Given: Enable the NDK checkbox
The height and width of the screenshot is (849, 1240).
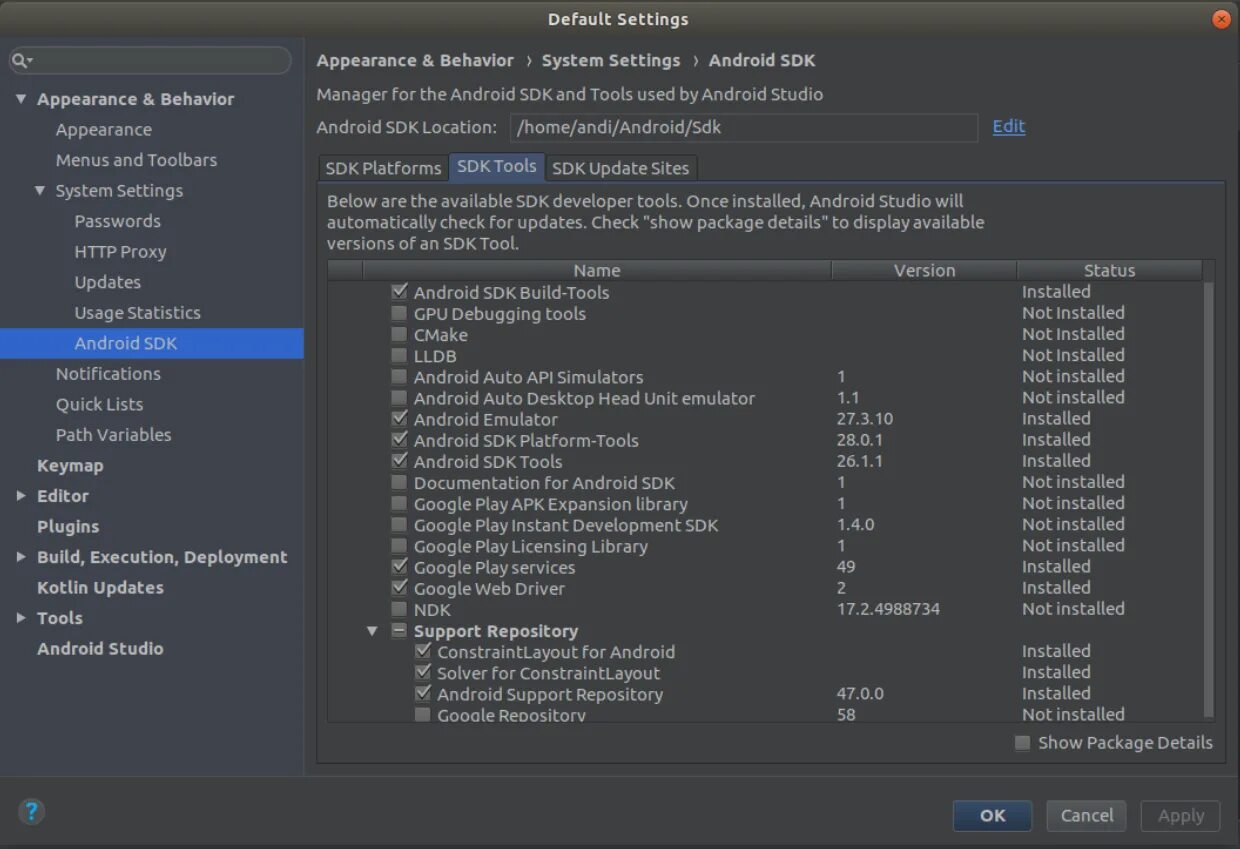Looking at the screenshot, I should pos(399,610).
